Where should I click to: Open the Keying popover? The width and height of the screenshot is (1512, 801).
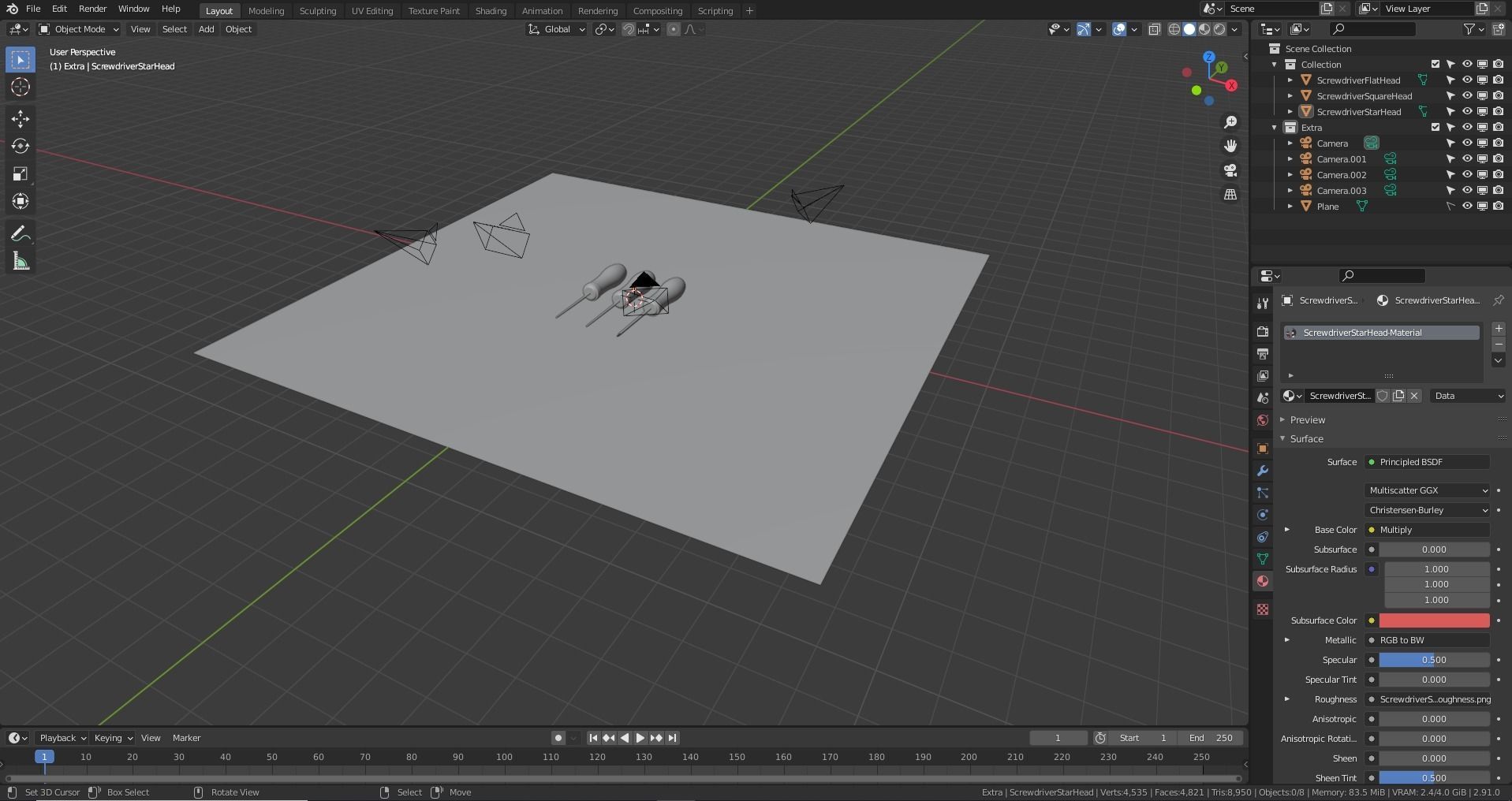[113, 738]
